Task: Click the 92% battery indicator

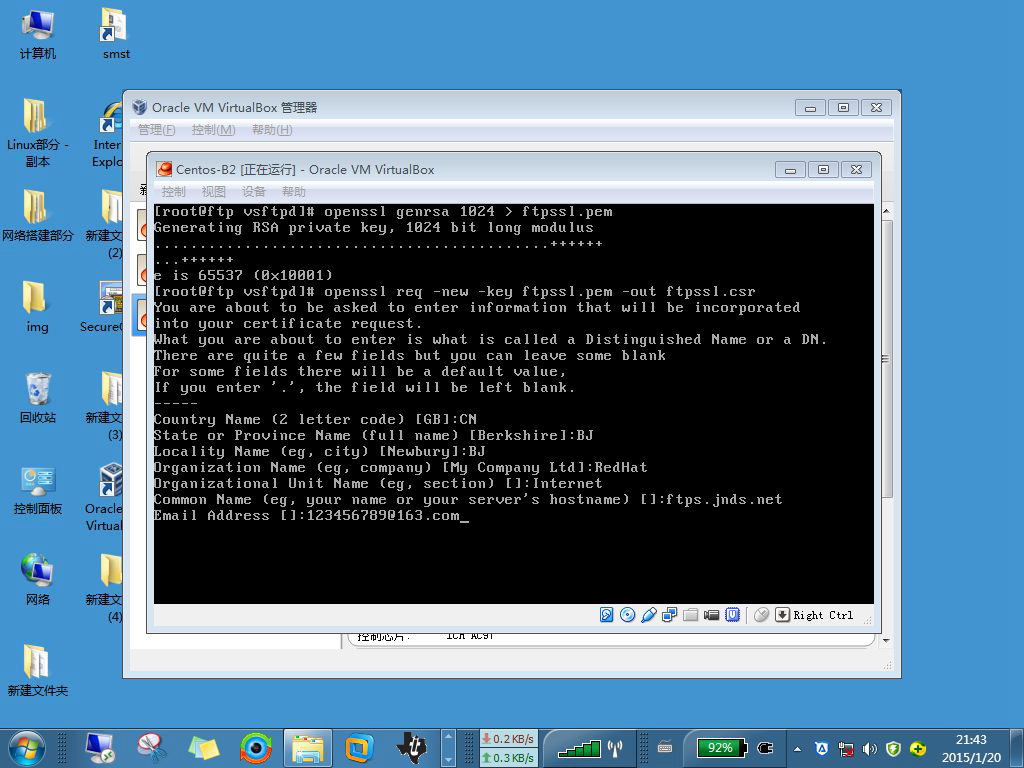Action: tap(720, 748)
